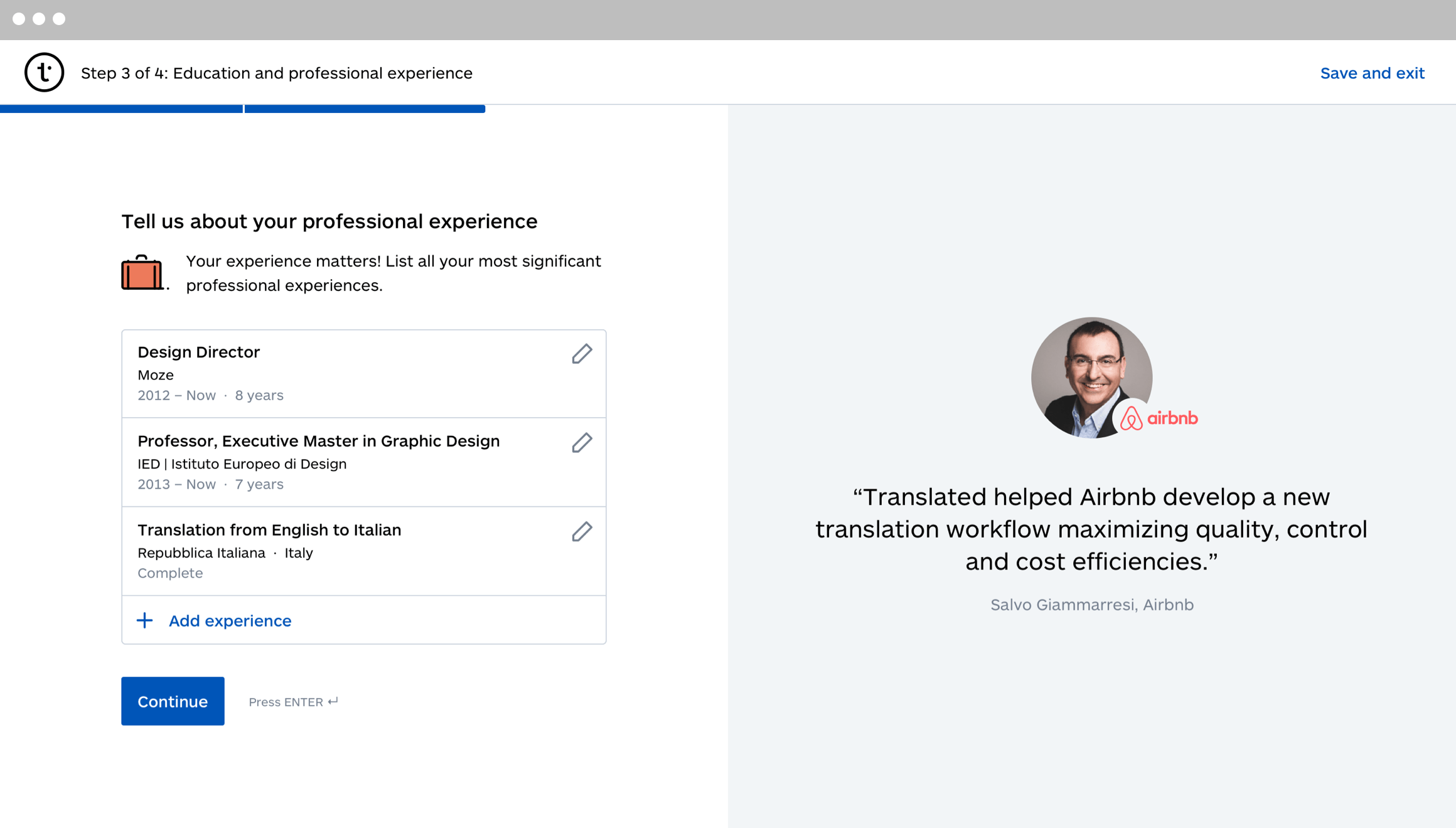Image resolution: width=1456 pixels, height=828 pixels.
Task: Click Save and exit link
Action: pyautogui.click(x=1372, y=73)
